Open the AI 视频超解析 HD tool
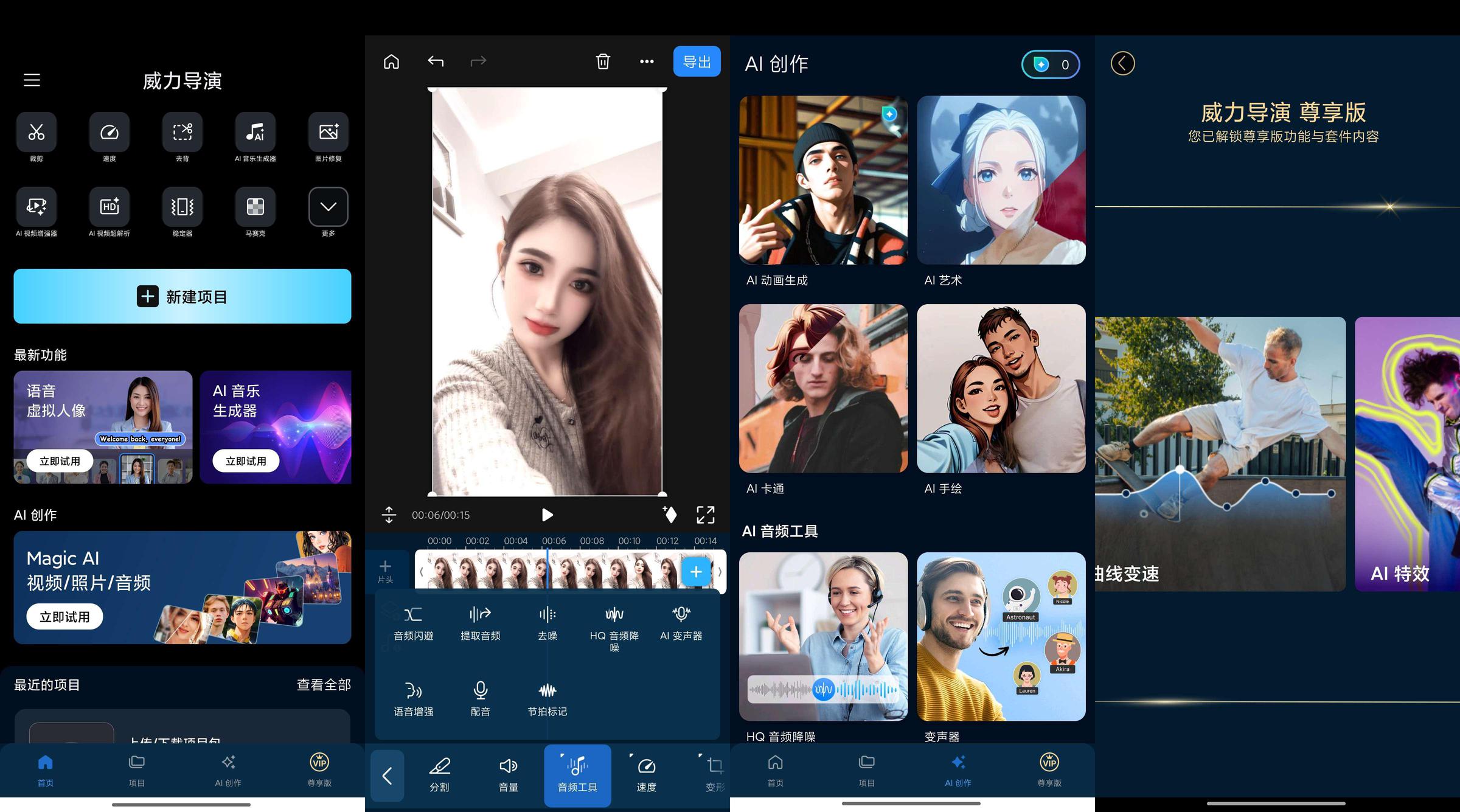 coord(109,207)
